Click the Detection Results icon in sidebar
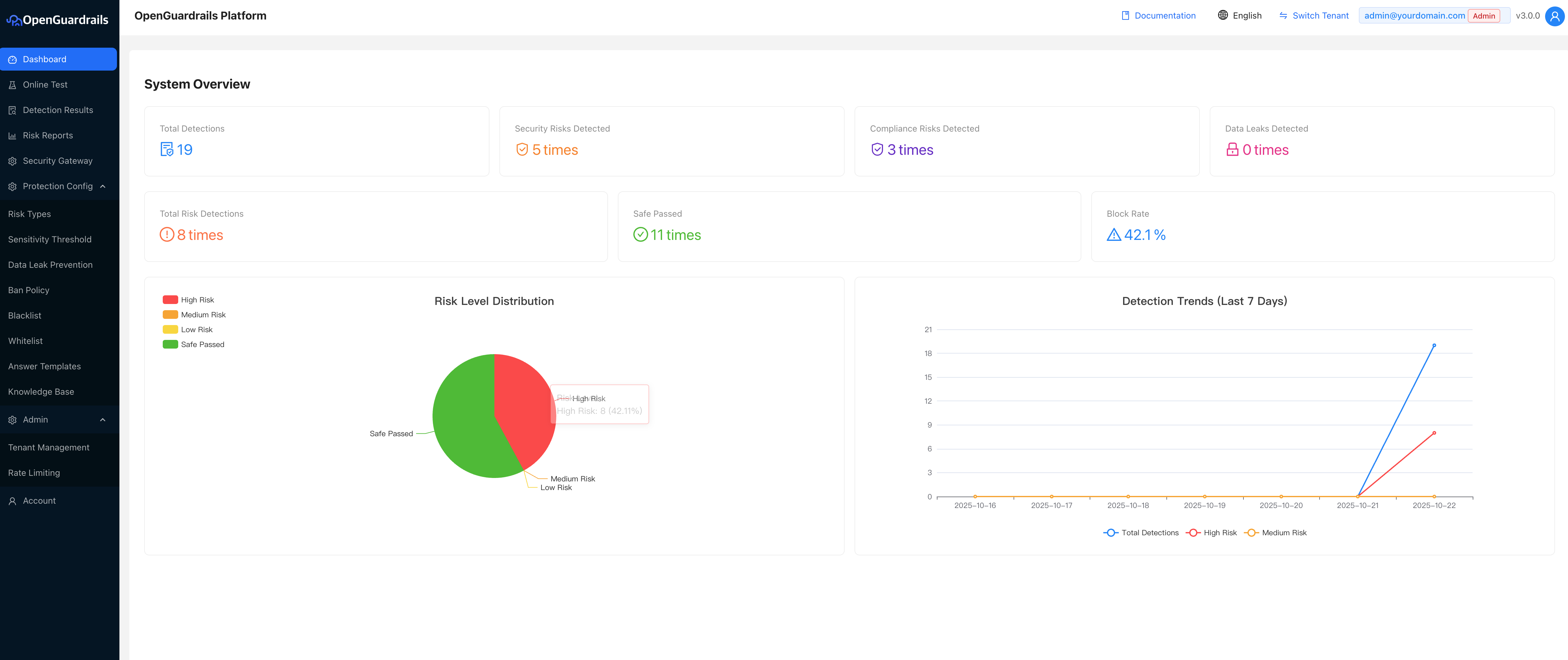Viewport: 1568px width, 660px height. (12, 110)
